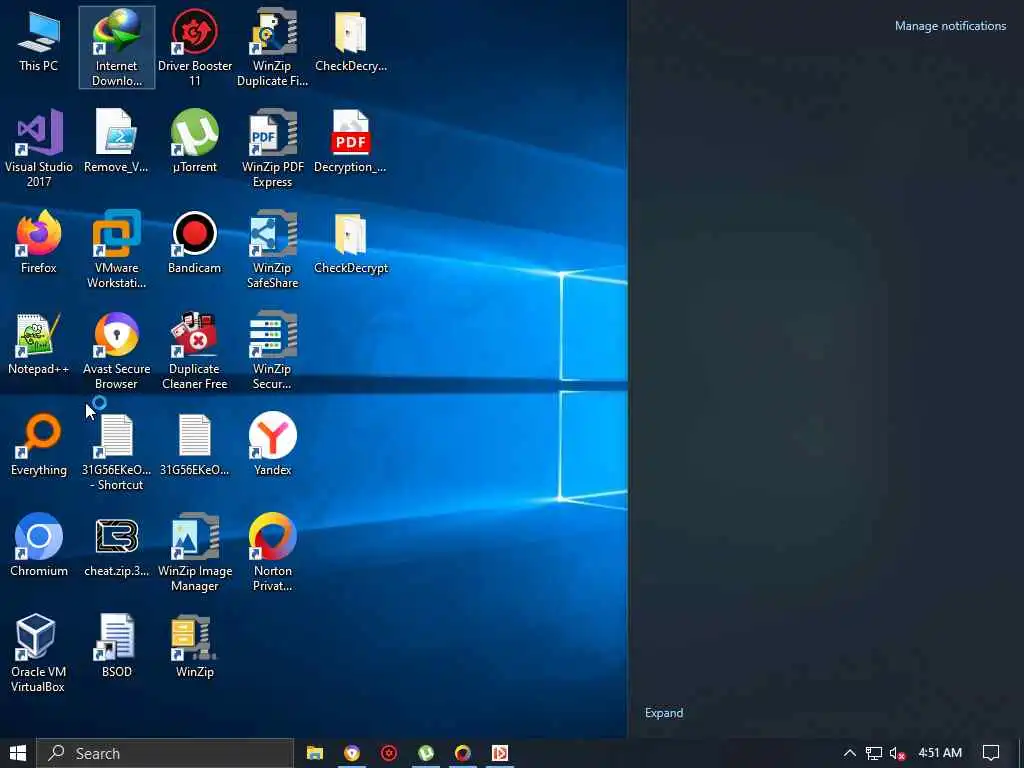
Task: Select the Norton Private Browser shortcut
Action: 272,553
